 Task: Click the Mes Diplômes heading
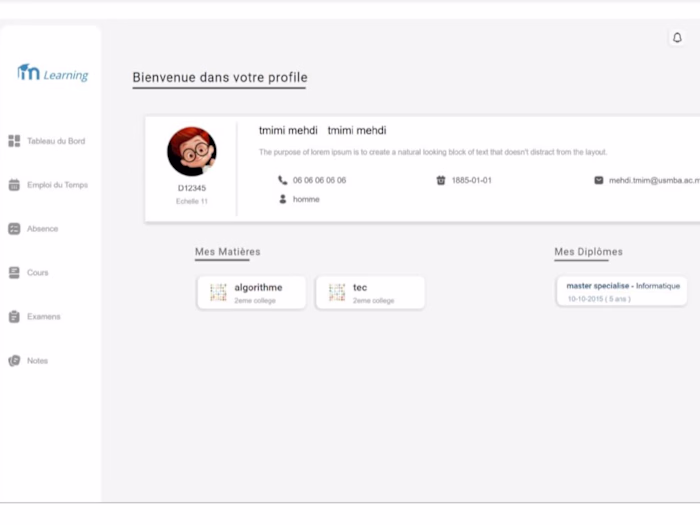(588, 252)
